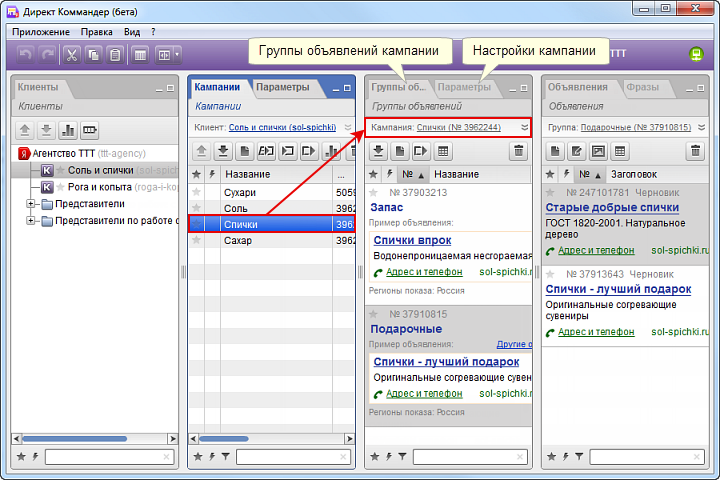Click the Другие link in Подарочные group
The width and height of the screenshot is (720, 480).
514,344
